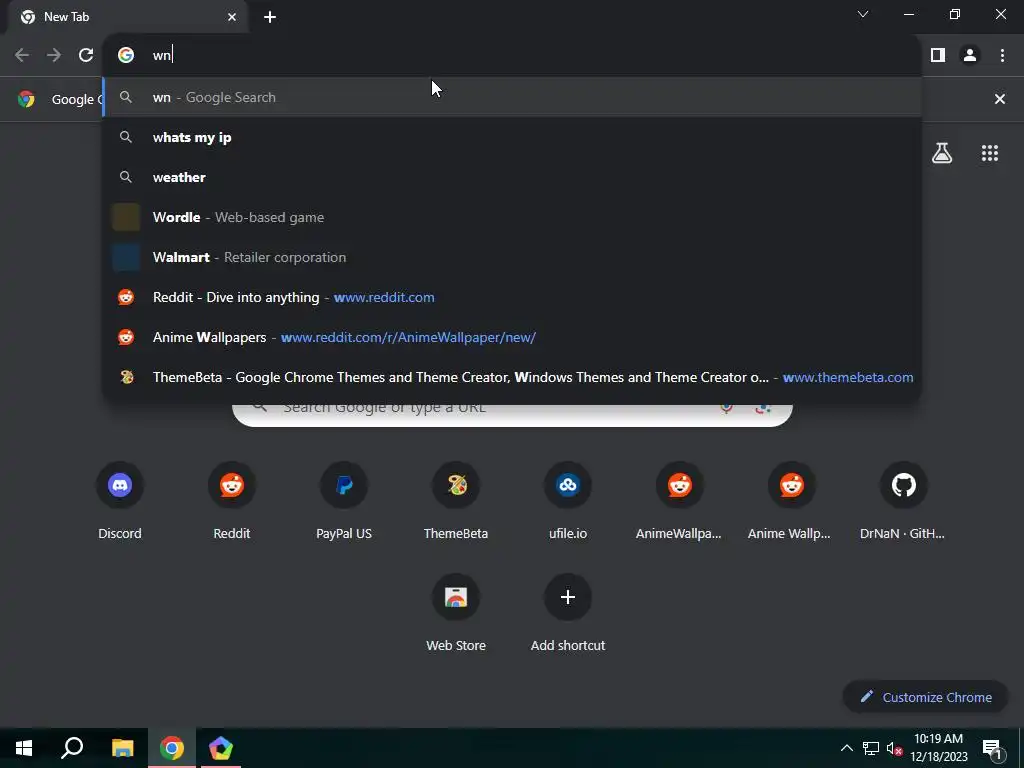Open the Discord shortcut tile
Screen dimensions: 1024x768
pyautogui.click(x=120, y=502)
